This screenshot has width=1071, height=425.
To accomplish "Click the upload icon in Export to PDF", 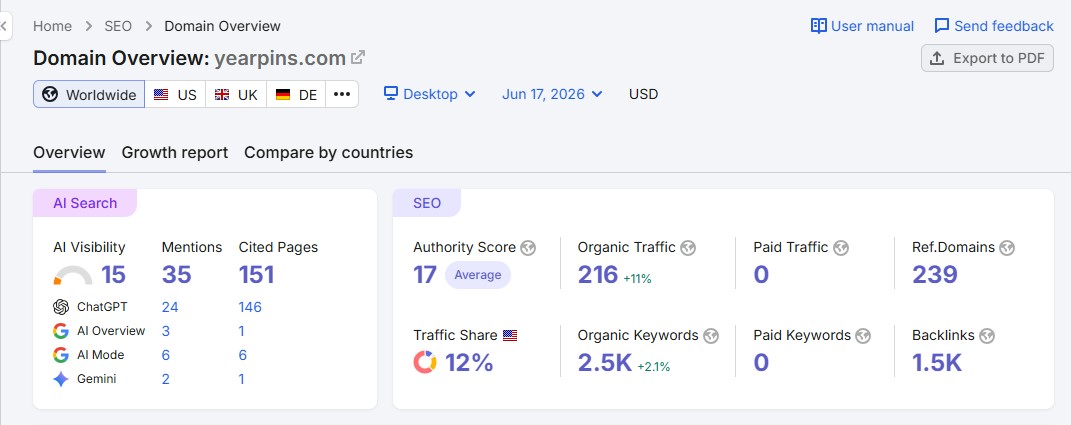I will pyautogui.click(x=937, y=58).
